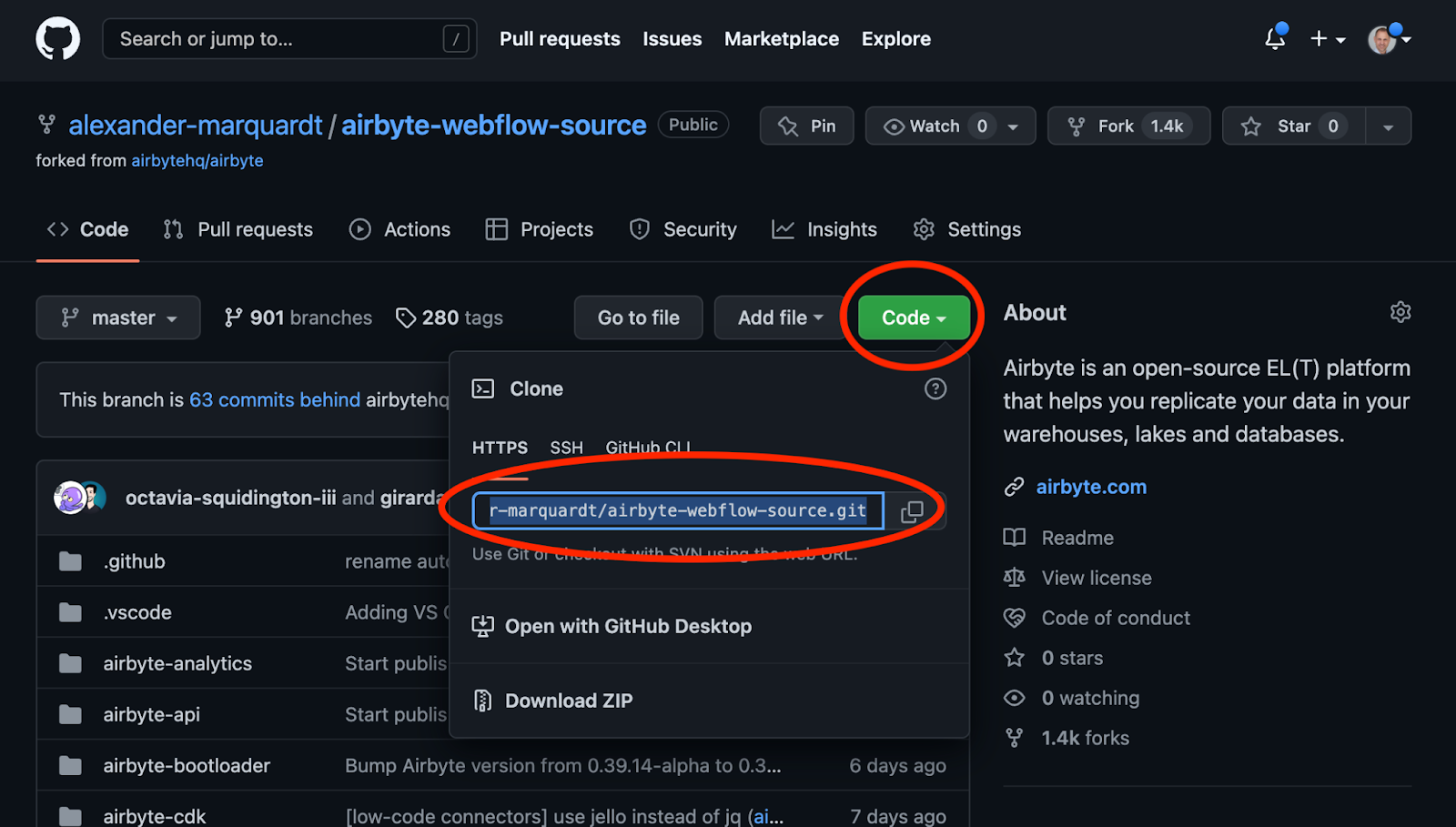Copy the clone URL using copy icon
The image size is (1456, 827).
pos(912,510)
